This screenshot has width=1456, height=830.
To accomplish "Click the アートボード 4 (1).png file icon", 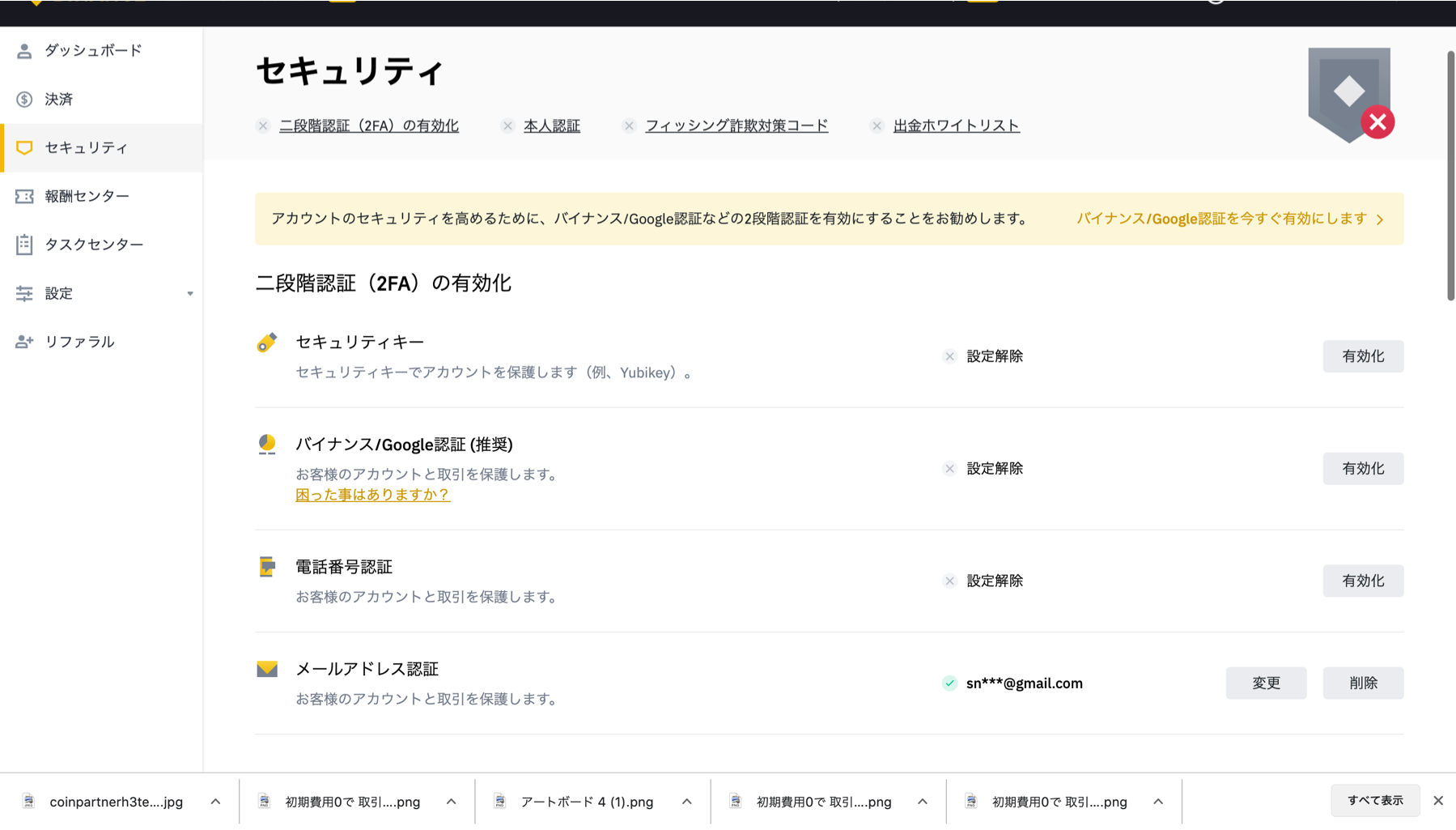I will [x=499, y=802].
